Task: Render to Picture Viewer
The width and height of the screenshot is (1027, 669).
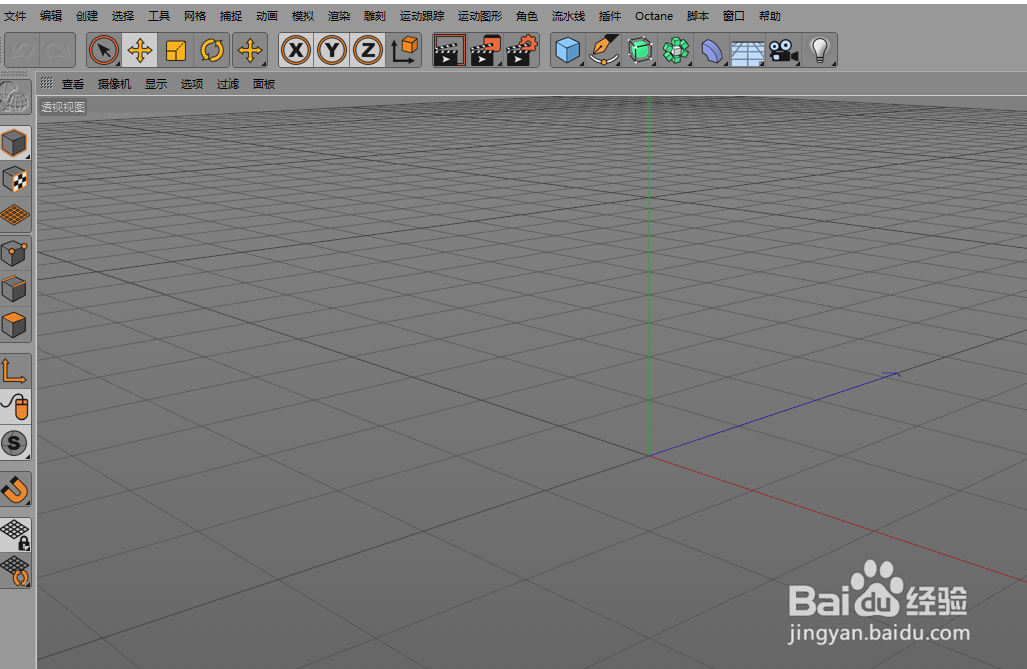Action: (x=485, y=50)
